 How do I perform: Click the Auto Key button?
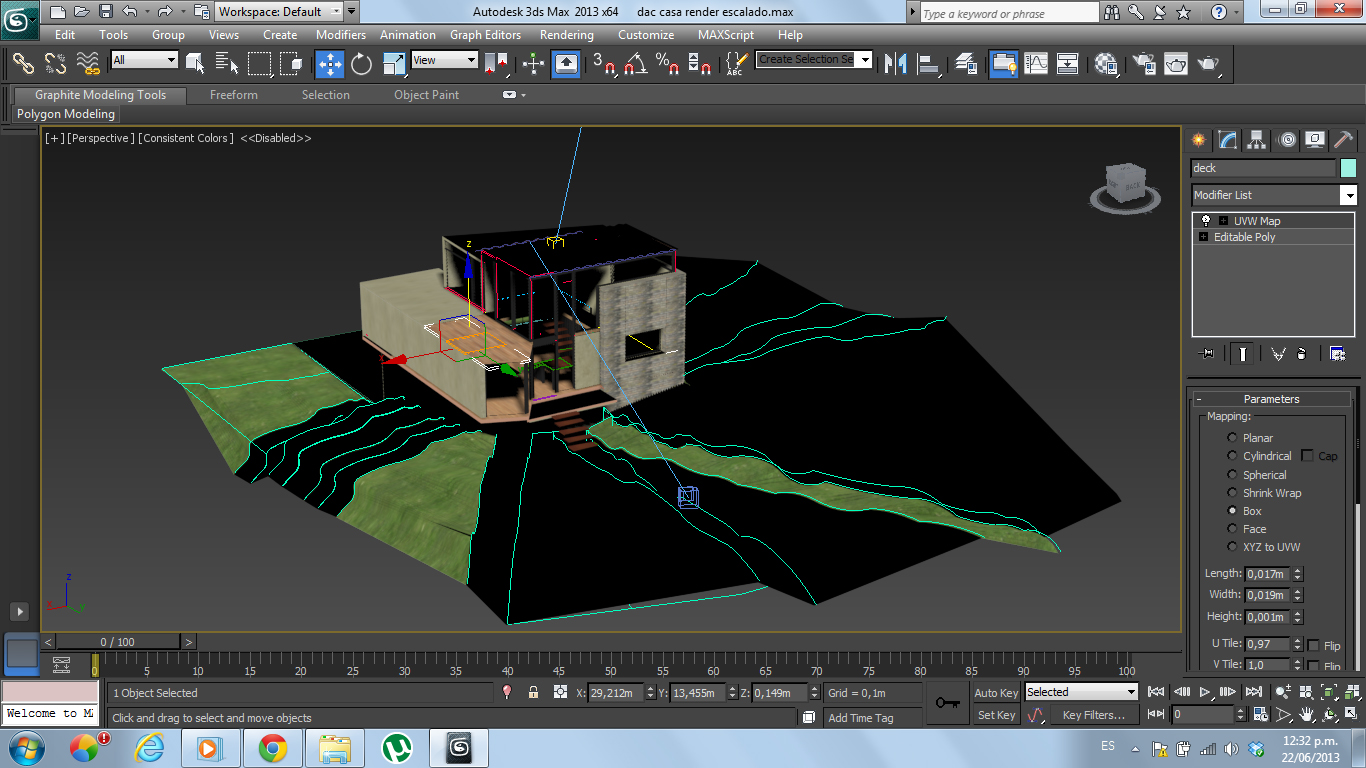[x=996, y=693]
